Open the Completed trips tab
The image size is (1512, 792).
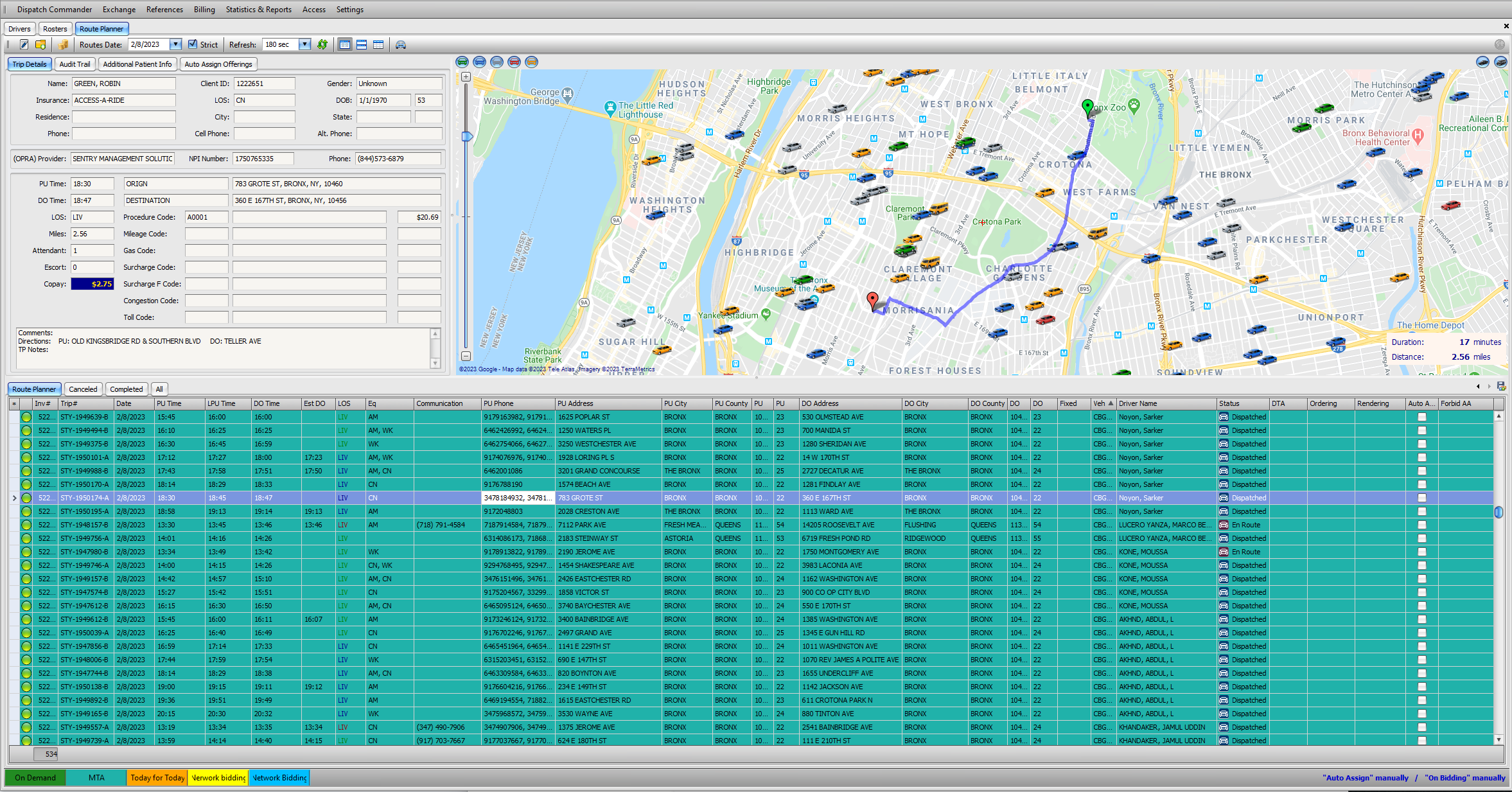click(x=126, y=389)
